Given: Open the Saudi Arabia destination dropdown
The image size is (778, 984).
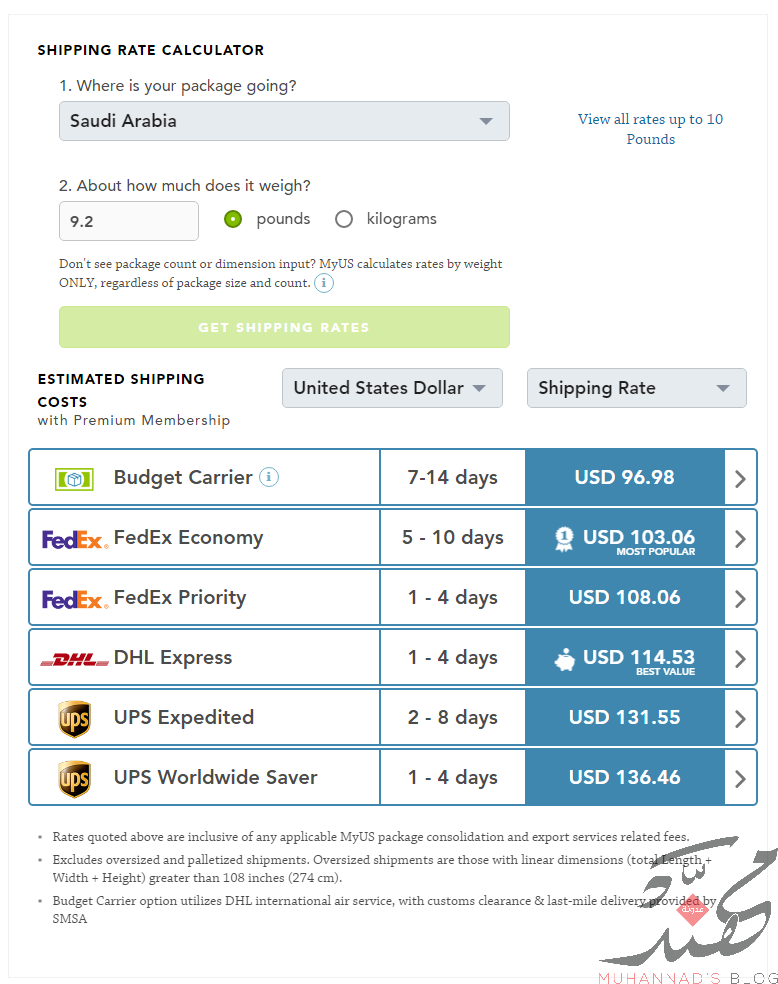Looking at the screenshot, I should (x=284, y=121).
